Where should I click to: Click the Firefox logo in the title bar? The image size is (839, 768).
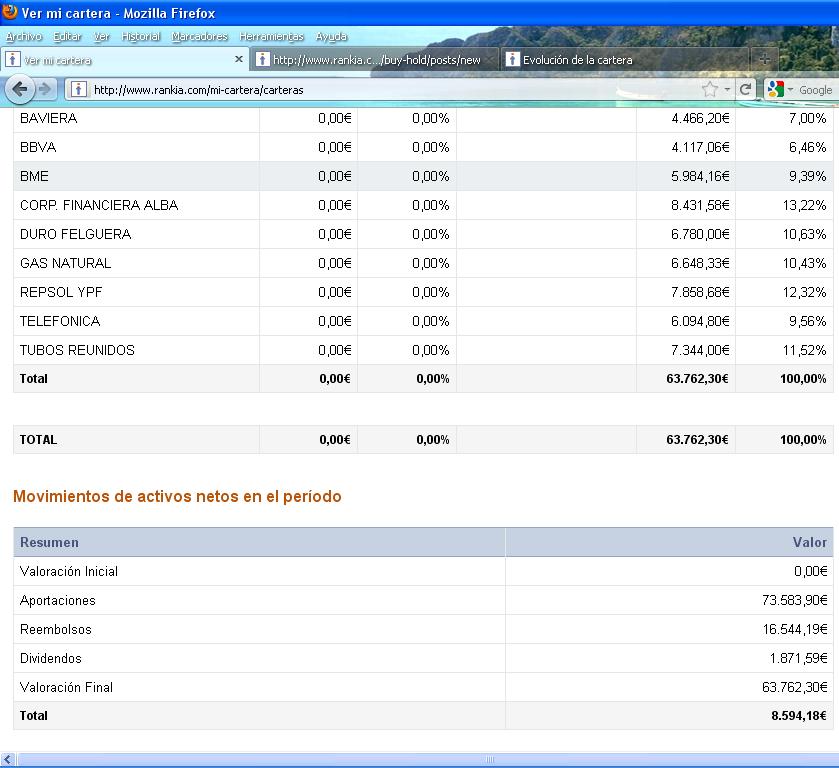10,13
